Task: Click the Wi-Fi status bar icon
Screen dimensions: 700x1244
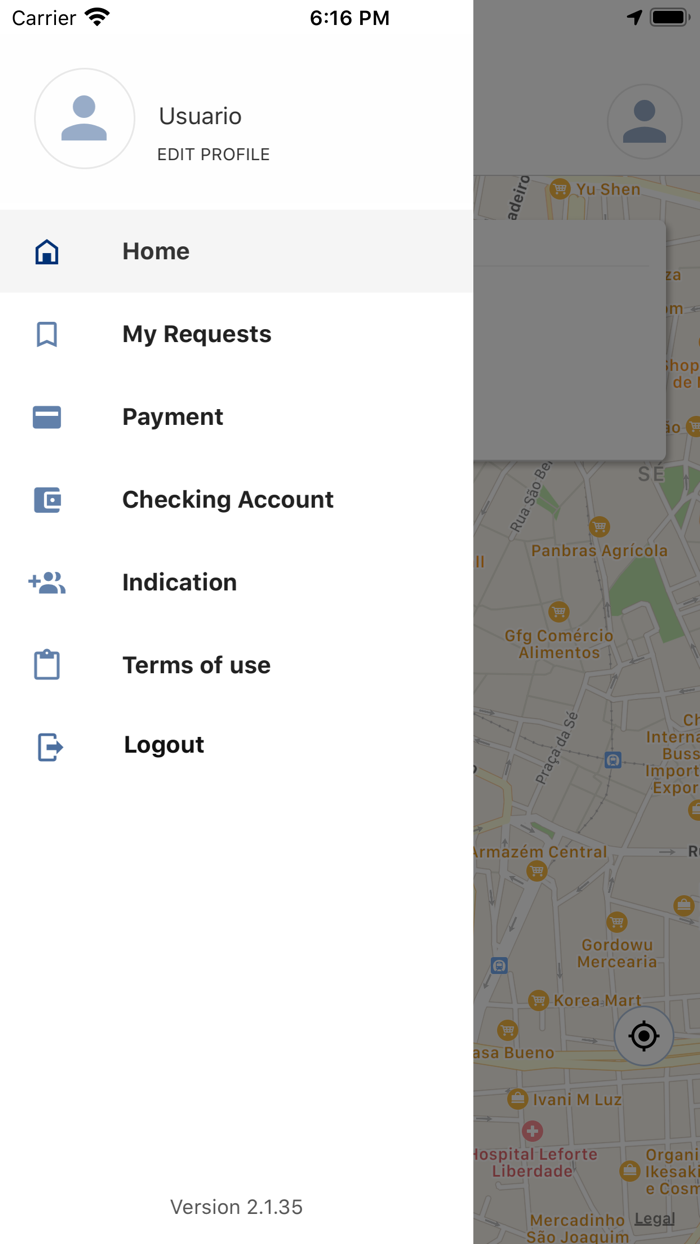Action: point(97,17)
